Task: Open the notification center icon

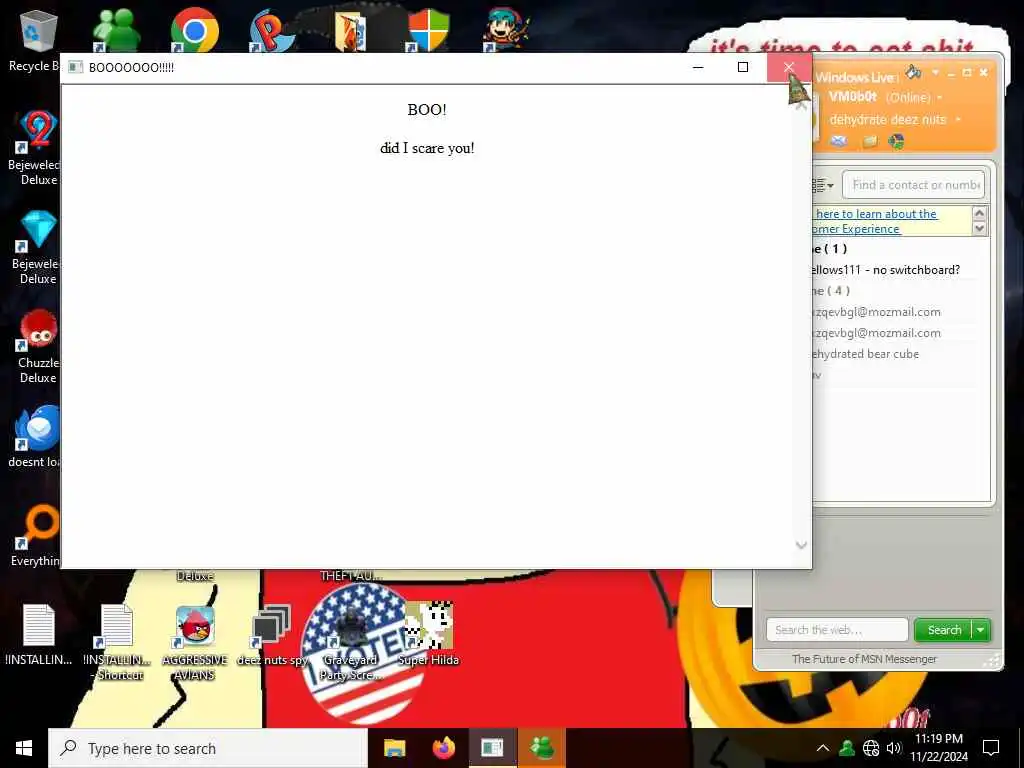Action: pyautogui.click(x=991, y=748)
